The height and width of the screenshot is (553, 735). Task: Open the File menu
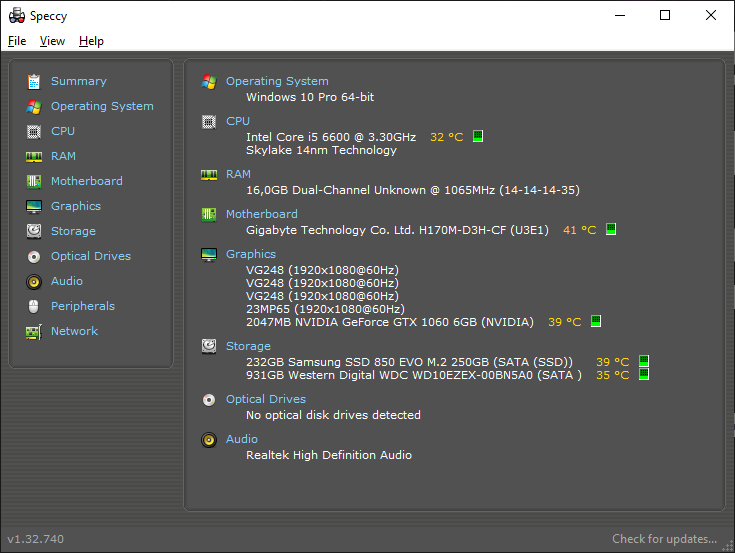tap(17, 41)
